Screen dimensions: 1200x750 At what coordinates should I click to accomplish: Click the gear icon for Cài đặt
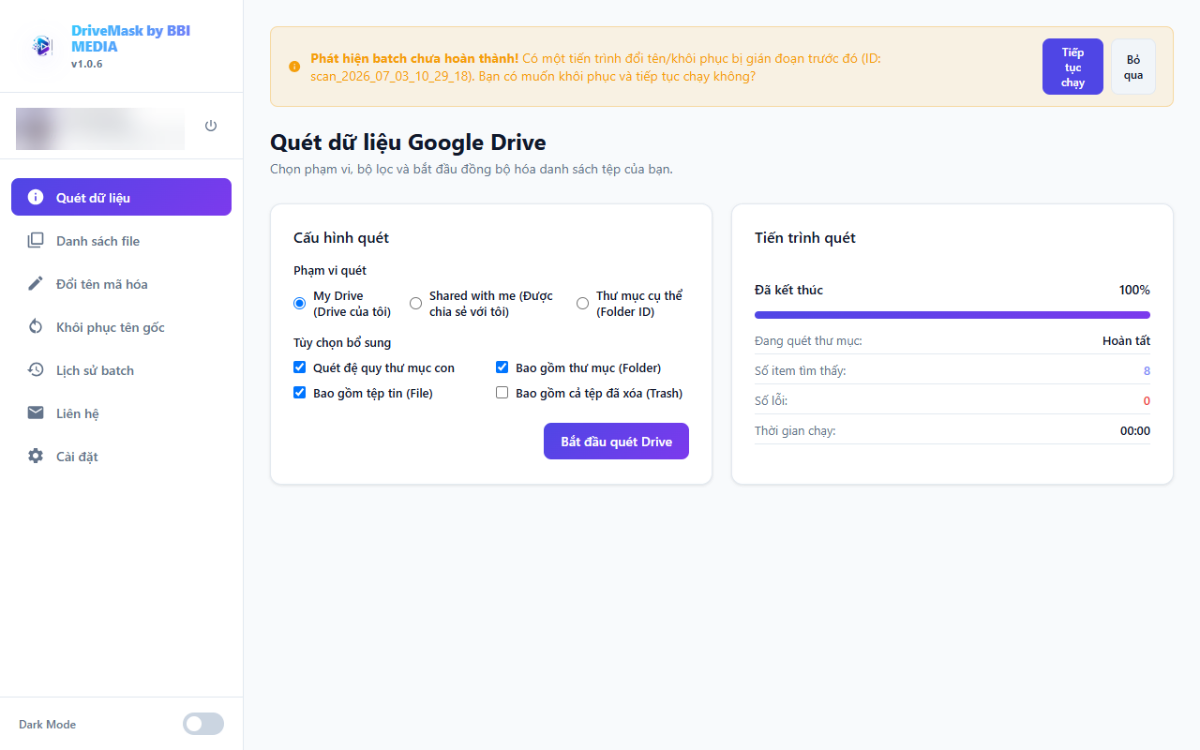click(x=36, y=456)
